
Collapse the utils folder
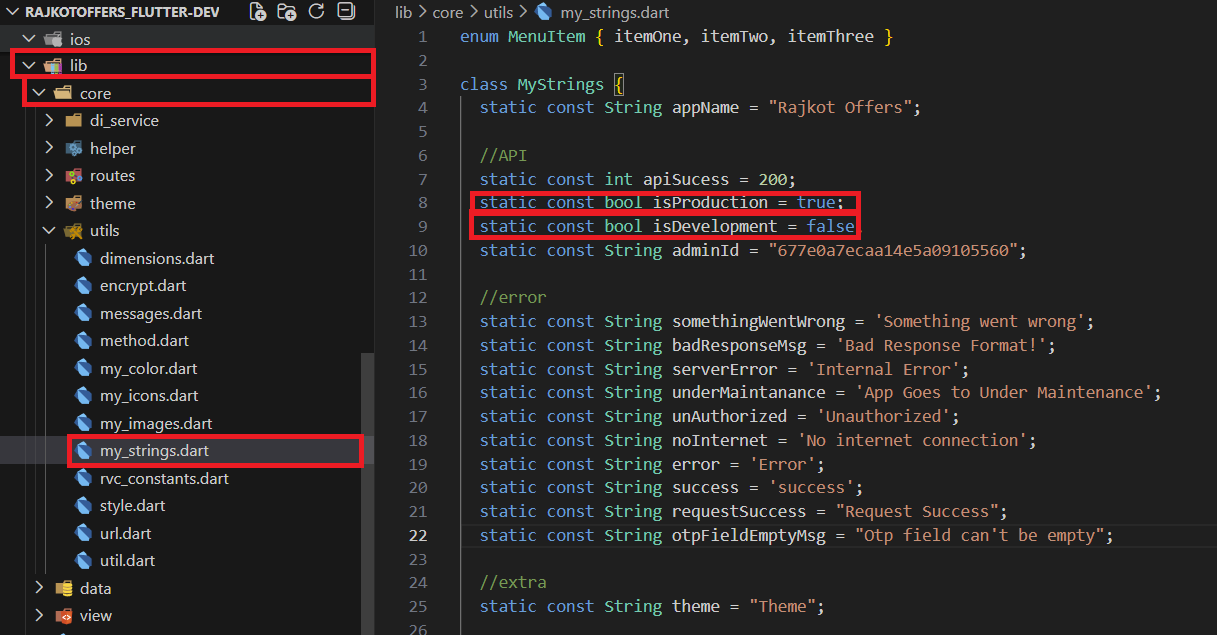[x=49, y=231]
